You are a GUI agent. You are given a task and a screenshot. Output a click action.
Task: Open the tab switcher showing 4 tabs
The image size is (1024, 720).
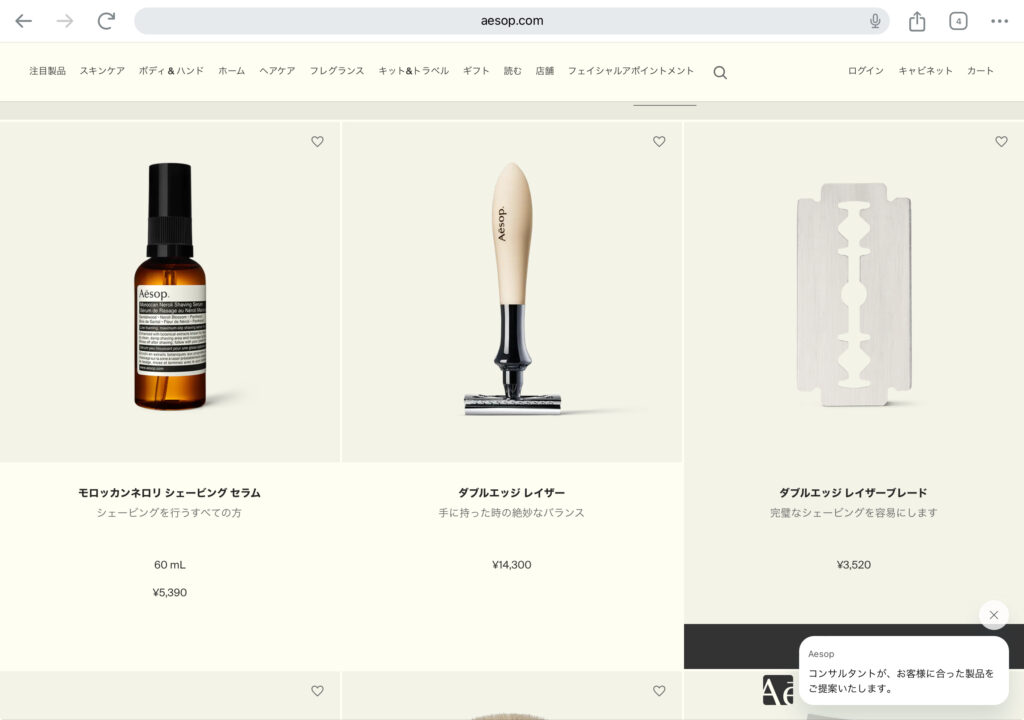point(958,21)
